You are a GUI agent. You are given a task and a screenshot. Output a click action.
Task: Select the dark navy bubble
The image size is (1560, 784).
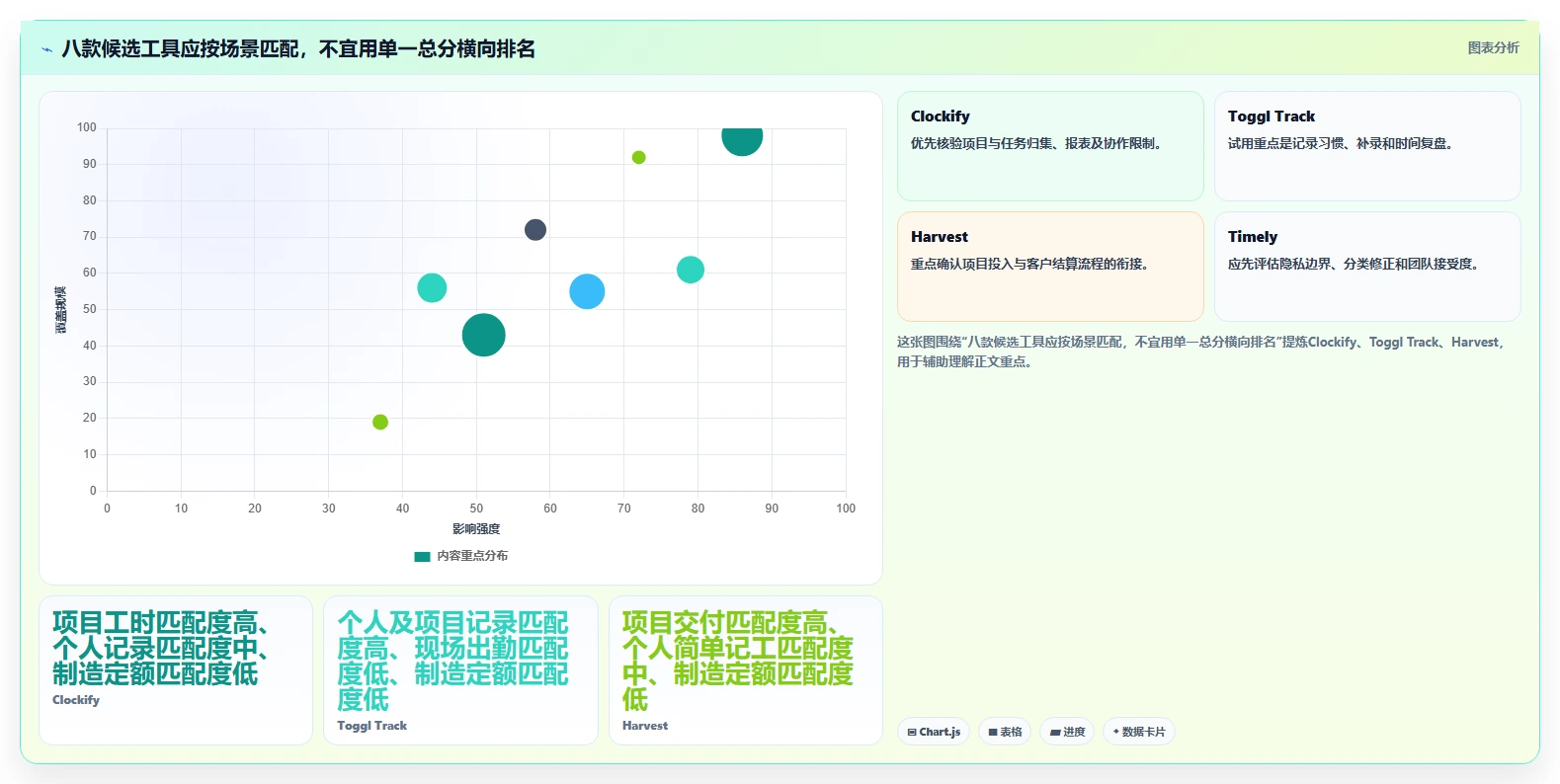535,230
